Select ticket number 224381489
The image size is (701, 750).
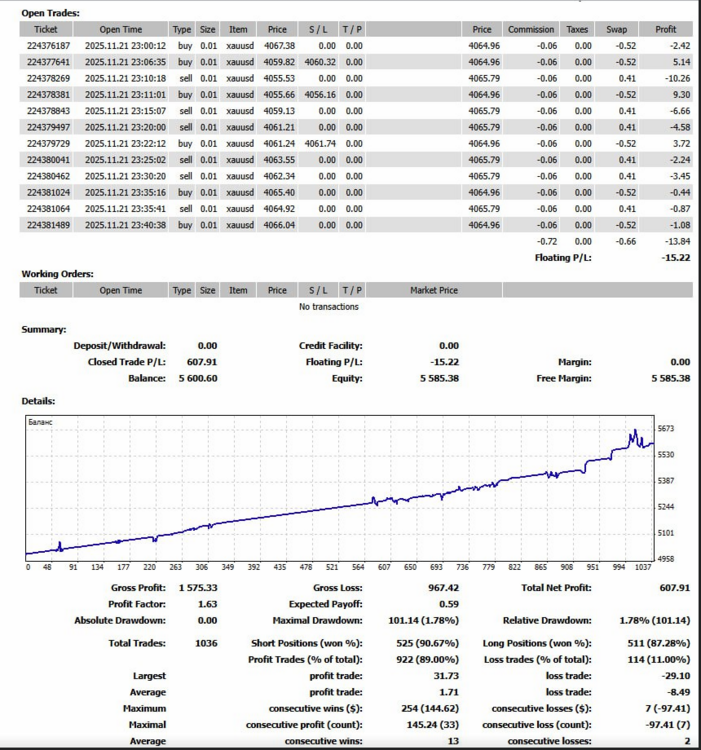(48, 225)
